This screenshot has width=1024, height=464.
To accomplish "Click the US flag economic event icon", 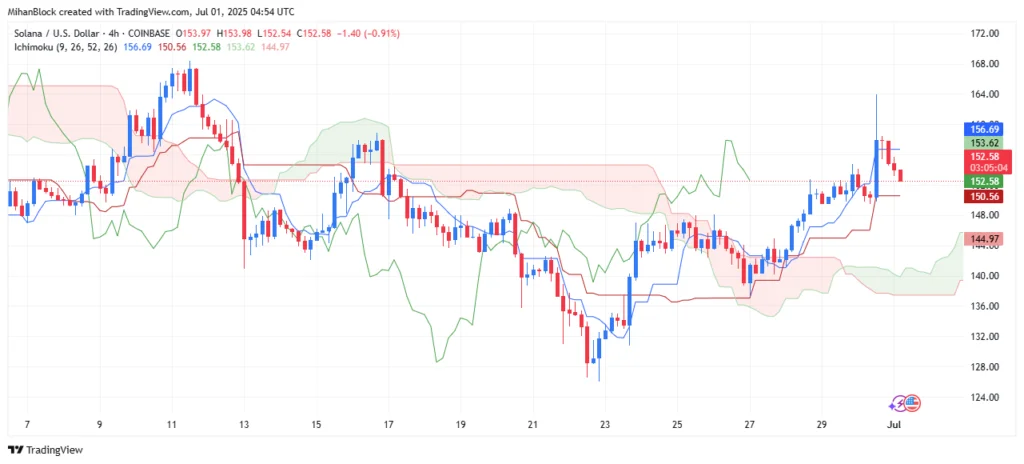I will (x=912, y=403).
